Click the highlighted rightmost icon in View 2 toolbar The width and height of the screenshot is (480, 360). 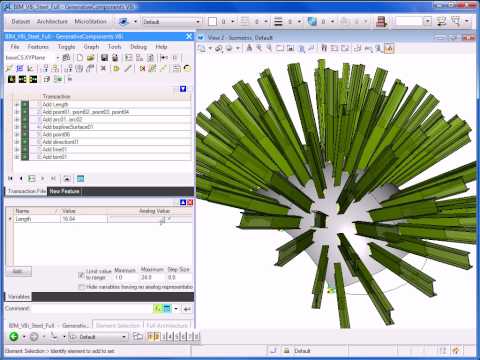pyautogui.click(x=389, y=48)
